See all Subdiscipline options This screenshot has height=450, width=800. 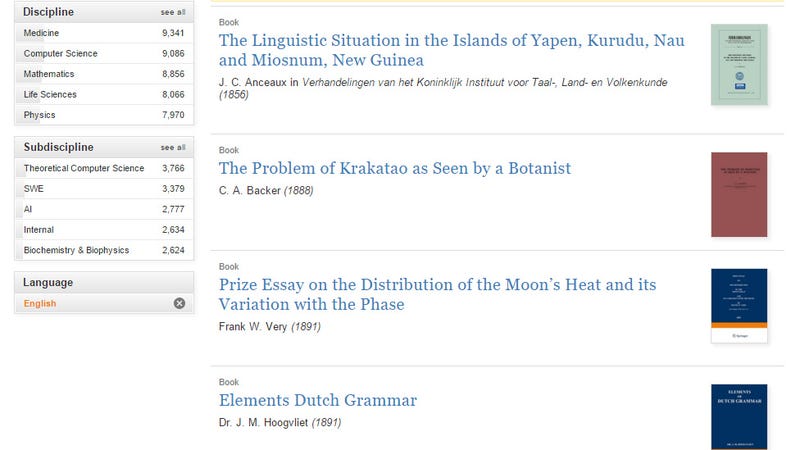173,147
